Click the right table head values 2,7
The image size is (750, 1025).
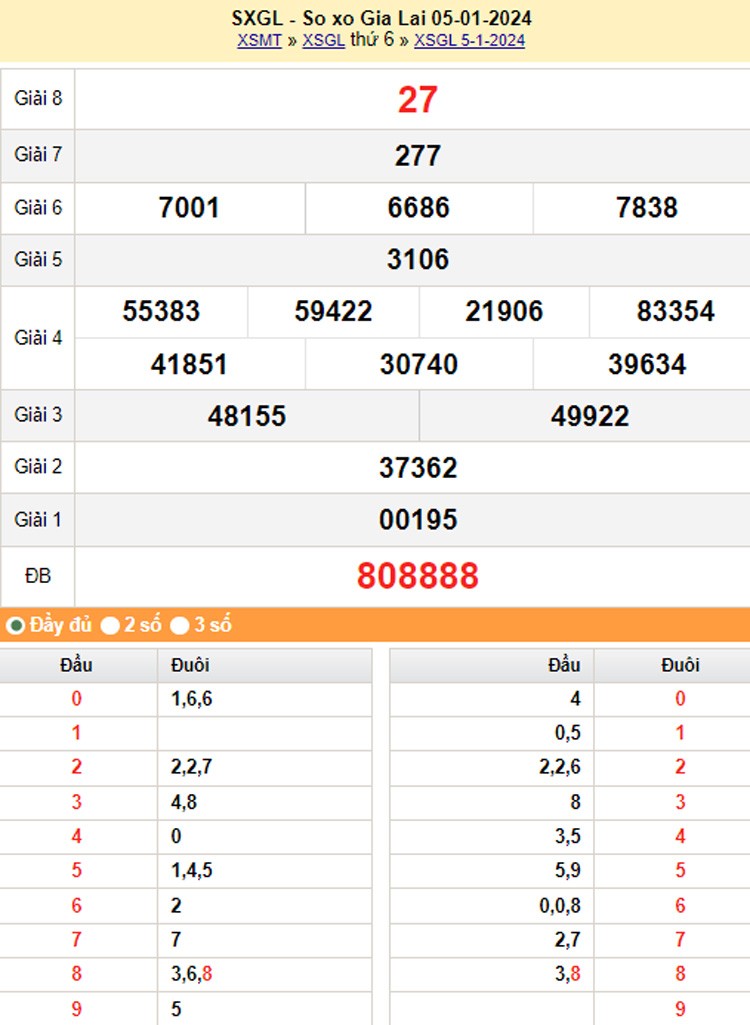tap(568, 939)
